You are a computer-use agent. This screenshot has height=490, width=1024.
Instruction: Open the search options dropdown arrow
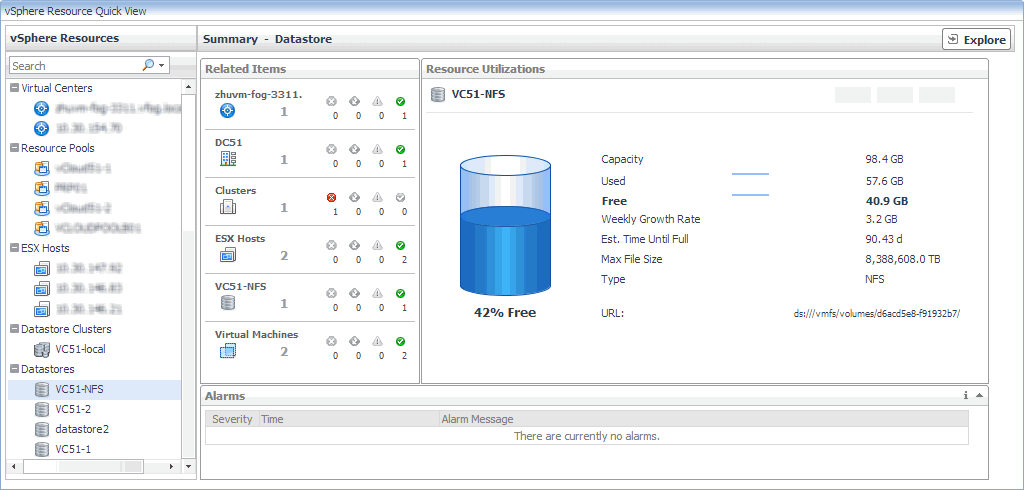(161, 66)
